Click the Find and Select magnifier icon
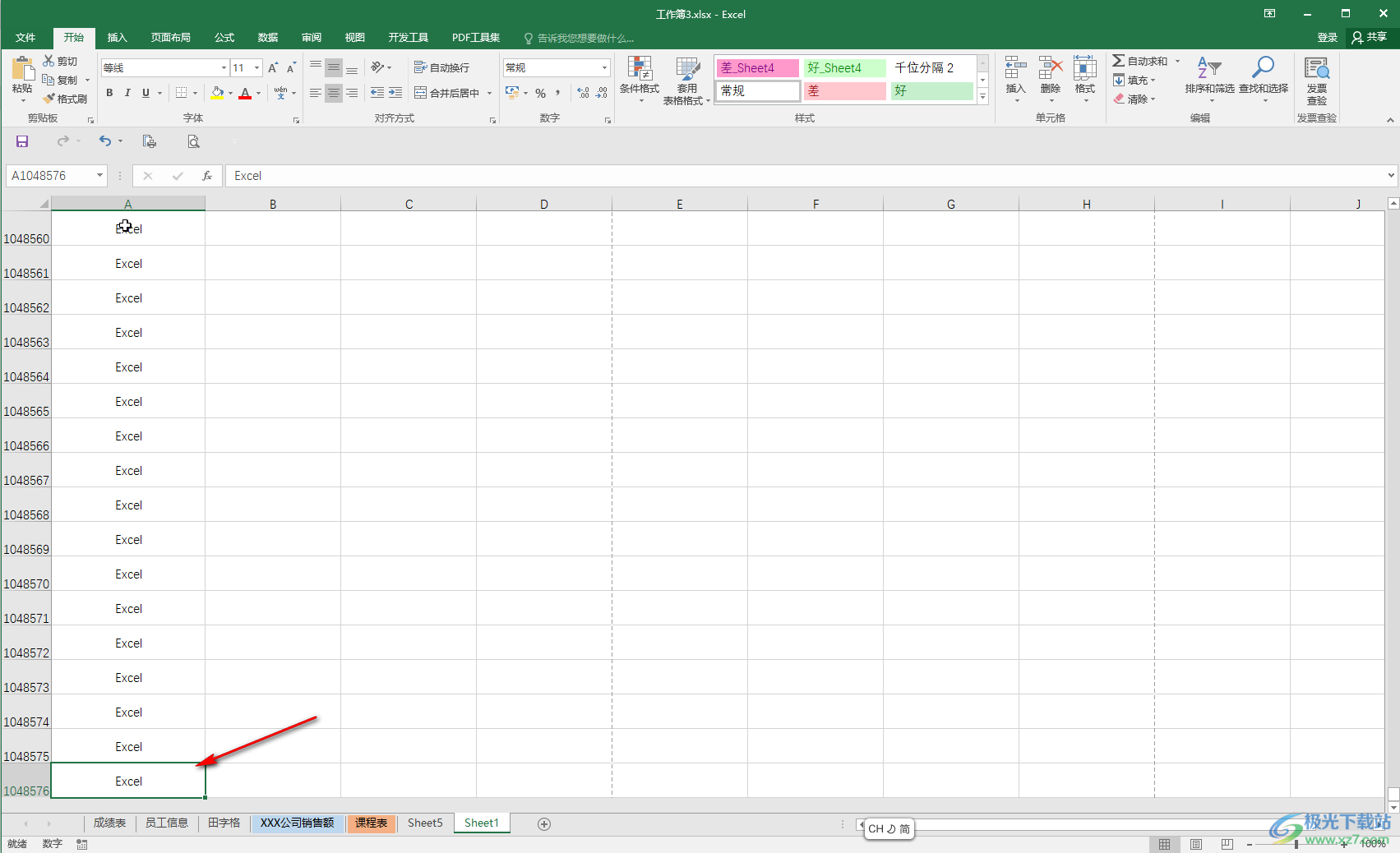The width and height of the screenshot is (1400, 853). pyautogui.click(x=1264, y=68)
